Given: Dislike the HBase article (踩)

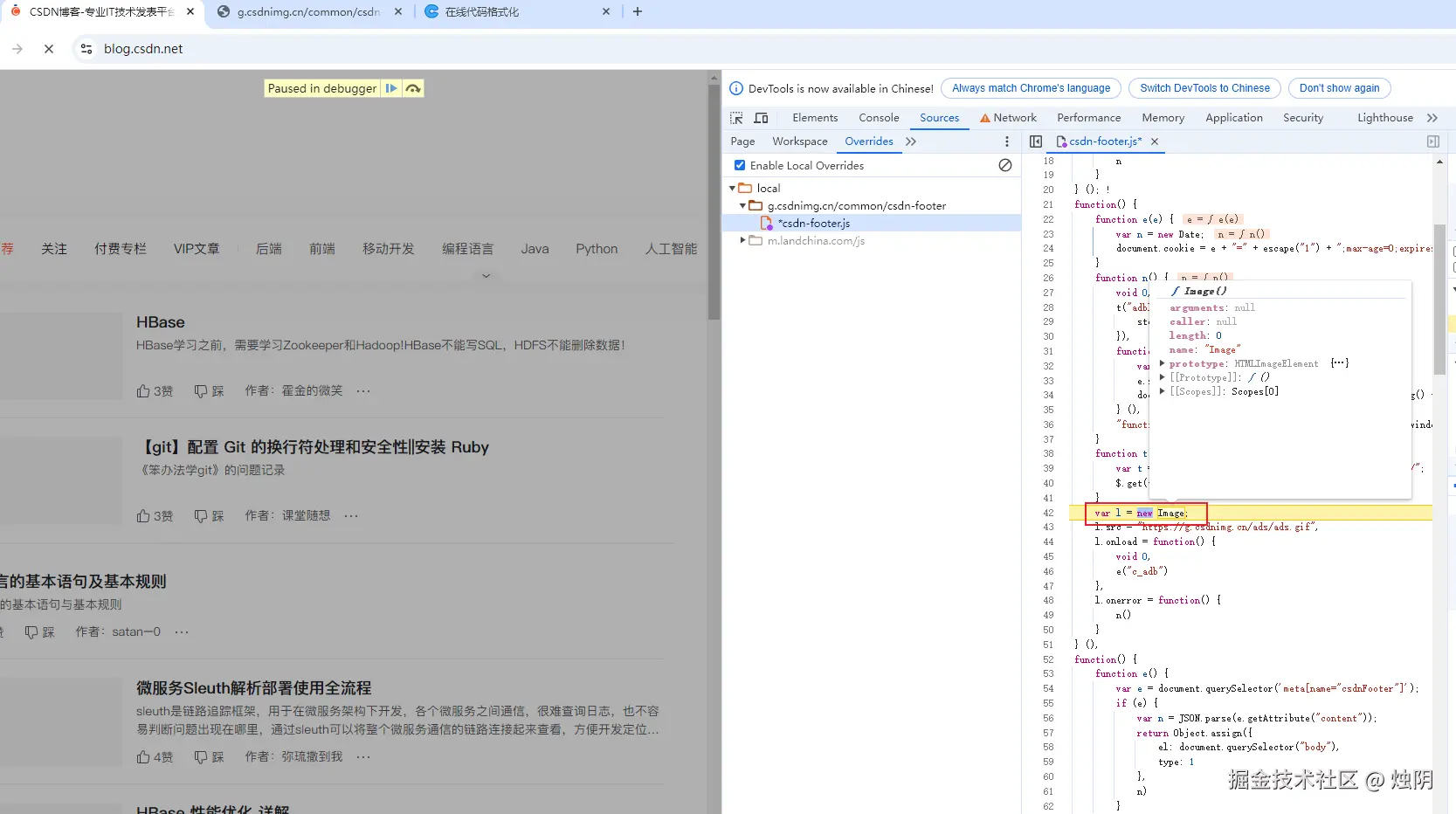Looking at the screenshot, I should pyautogui.click(x=209, y=391).
